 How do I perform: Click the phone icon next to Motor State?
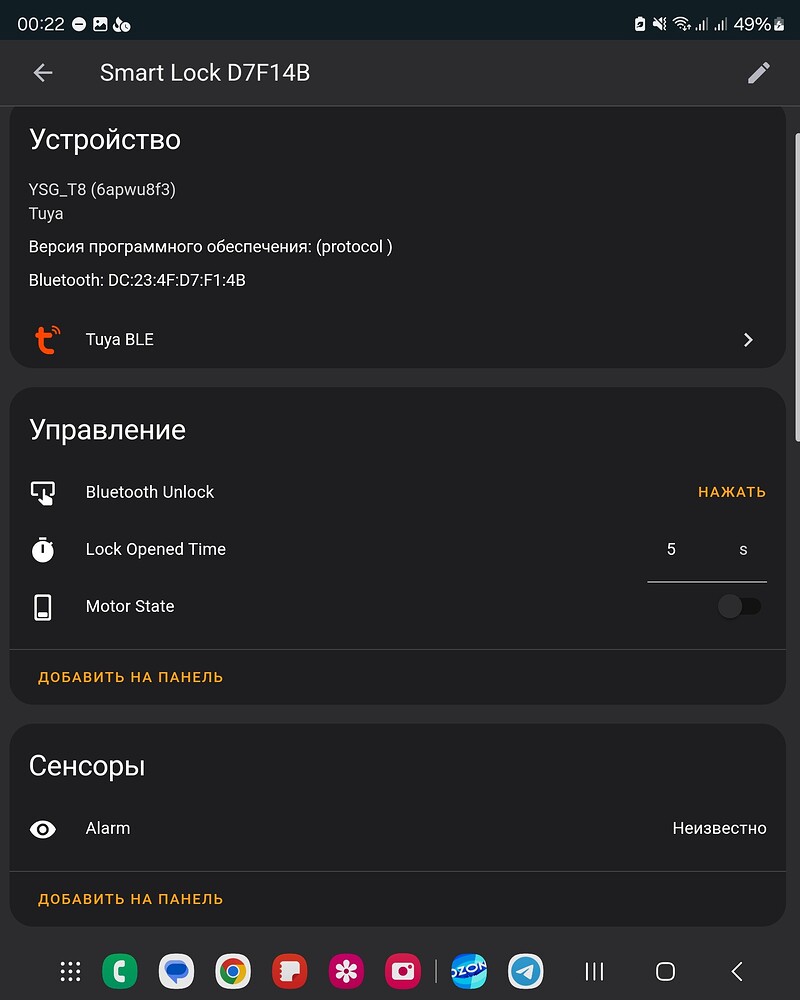point(44,606)
